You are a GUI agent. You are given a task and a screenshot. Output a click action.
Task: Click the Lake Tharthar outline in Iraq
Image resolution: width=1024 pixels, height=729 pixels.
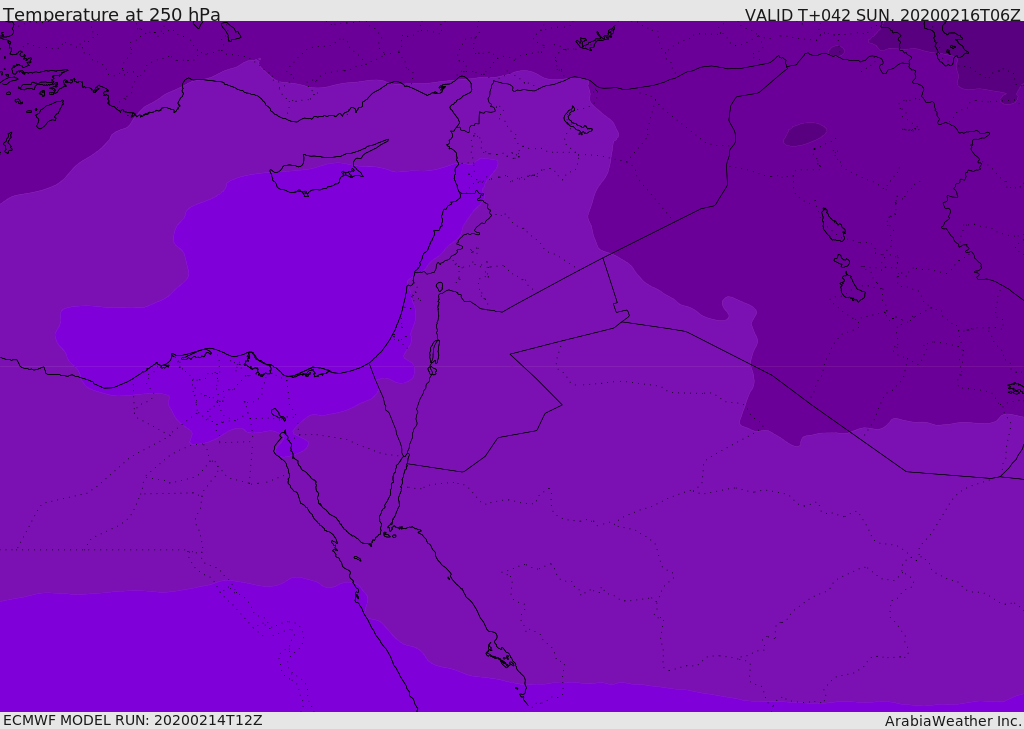pos(832,225)
